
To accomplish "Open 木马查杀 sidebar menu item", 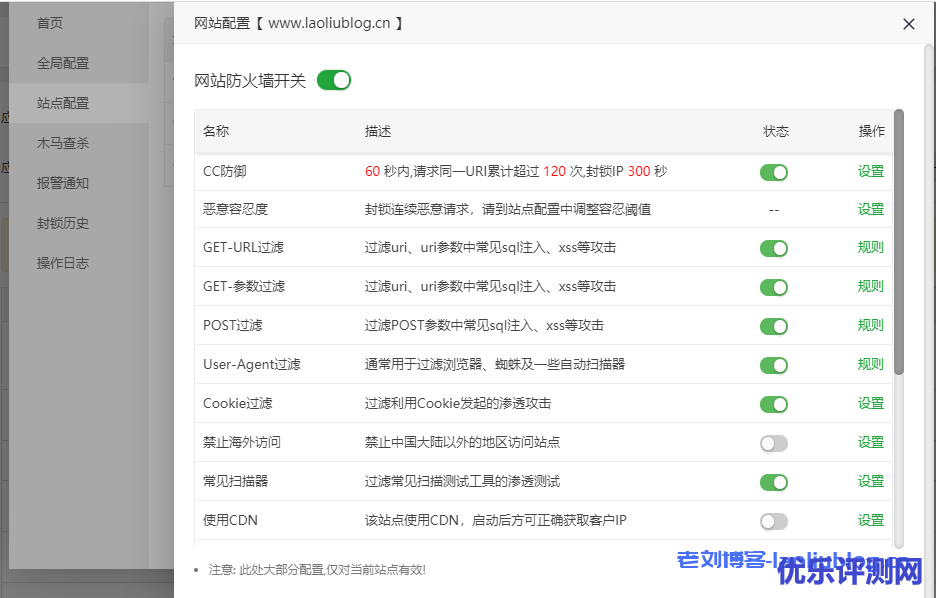I will [63, 143].
